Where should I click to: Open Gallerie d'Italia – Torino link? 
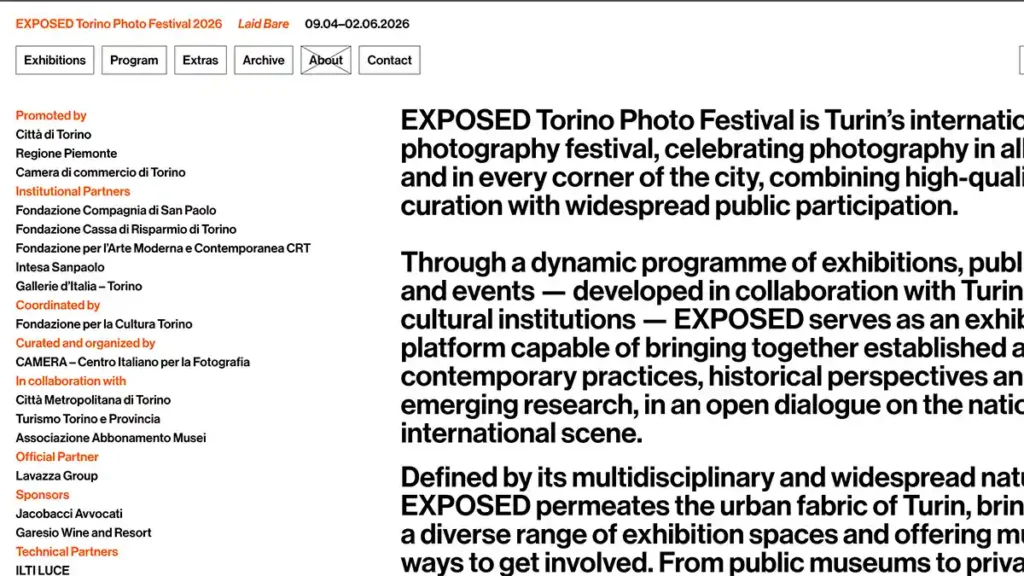click(79, 286)
